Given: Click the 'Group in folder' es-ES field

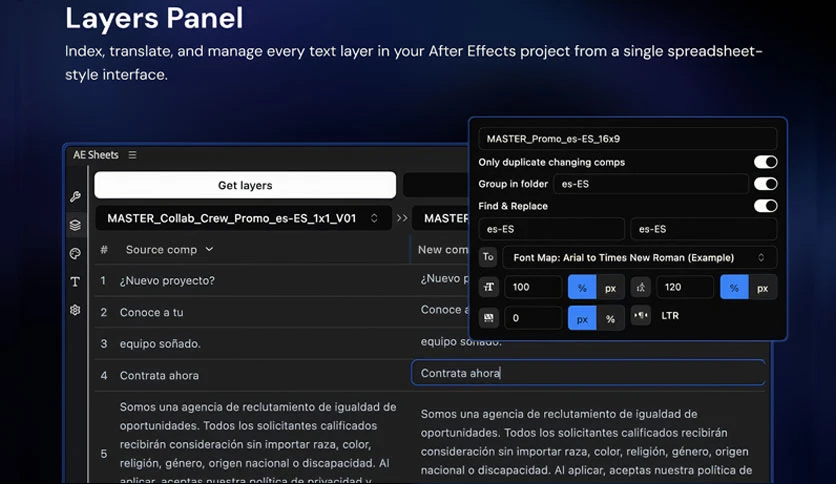Looking at the screenshot, I should tap(650, 184).
